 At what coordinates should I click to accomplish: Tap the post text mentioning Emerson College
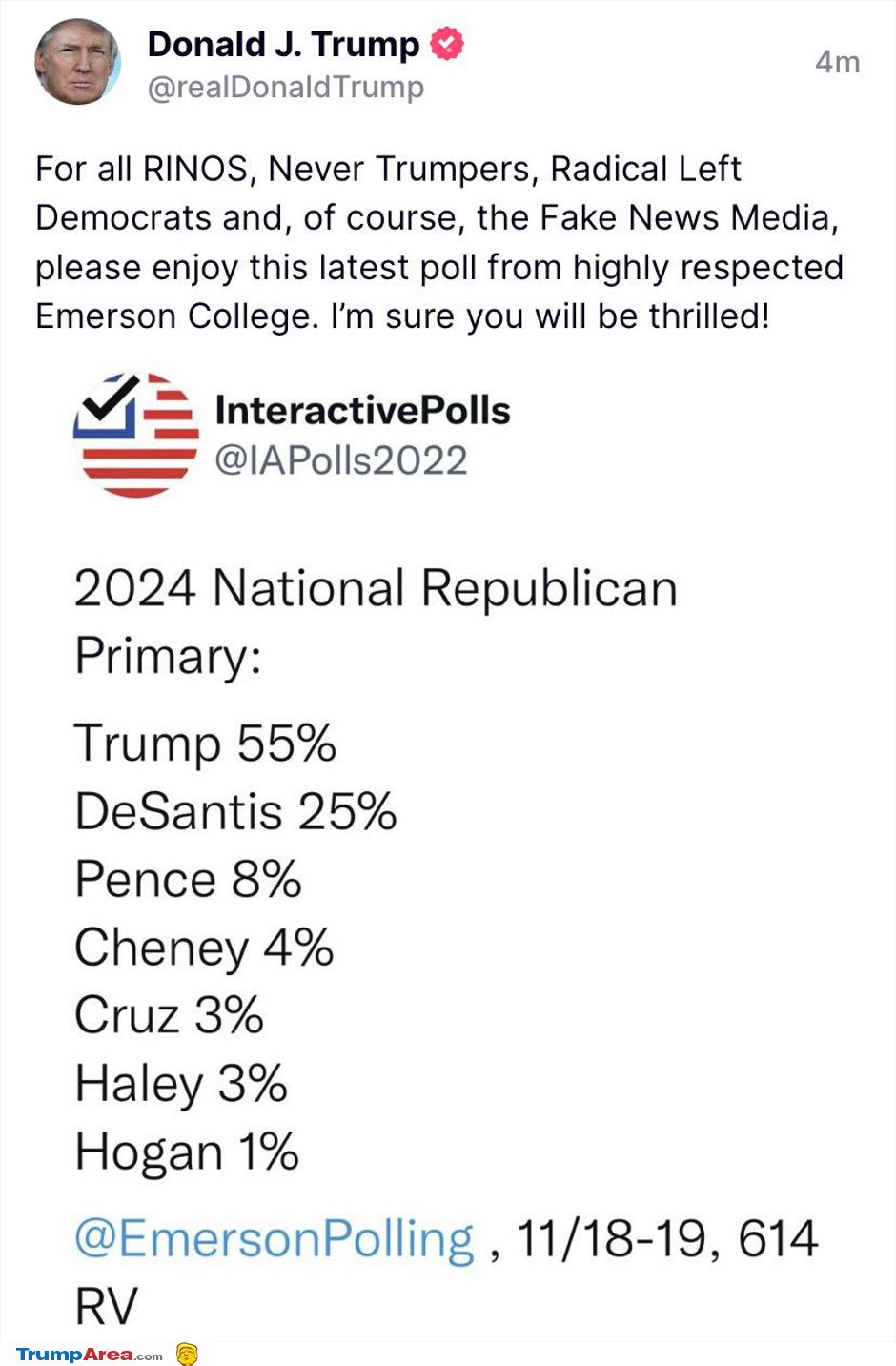(439, 243)
